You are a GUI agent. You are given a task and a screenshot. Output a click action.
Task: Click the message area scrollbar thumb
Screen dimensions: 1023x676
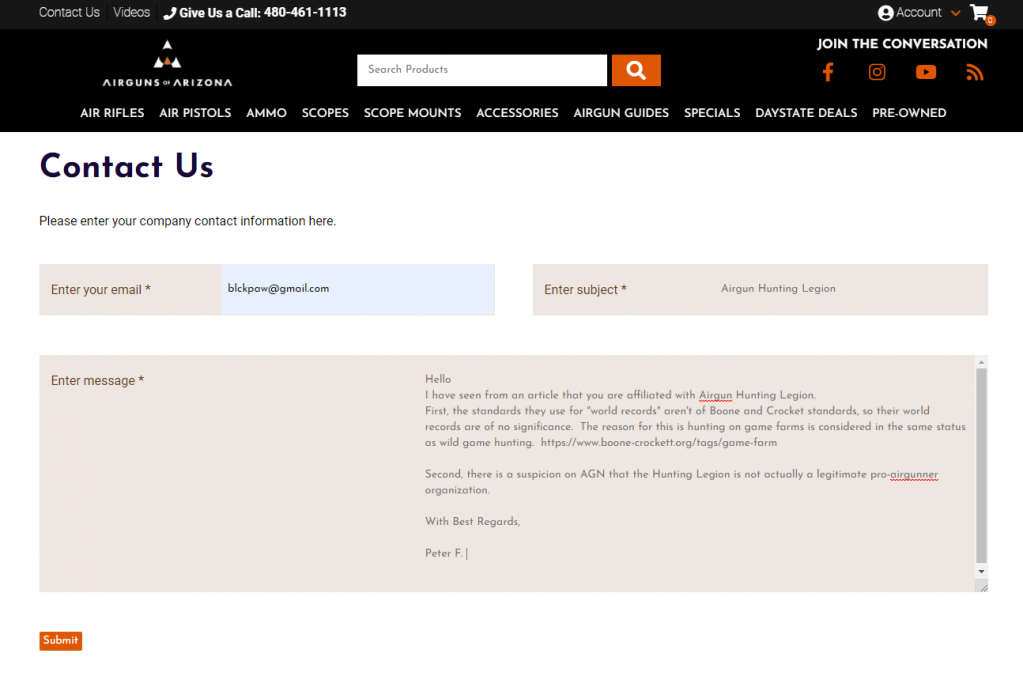(981, 465)
